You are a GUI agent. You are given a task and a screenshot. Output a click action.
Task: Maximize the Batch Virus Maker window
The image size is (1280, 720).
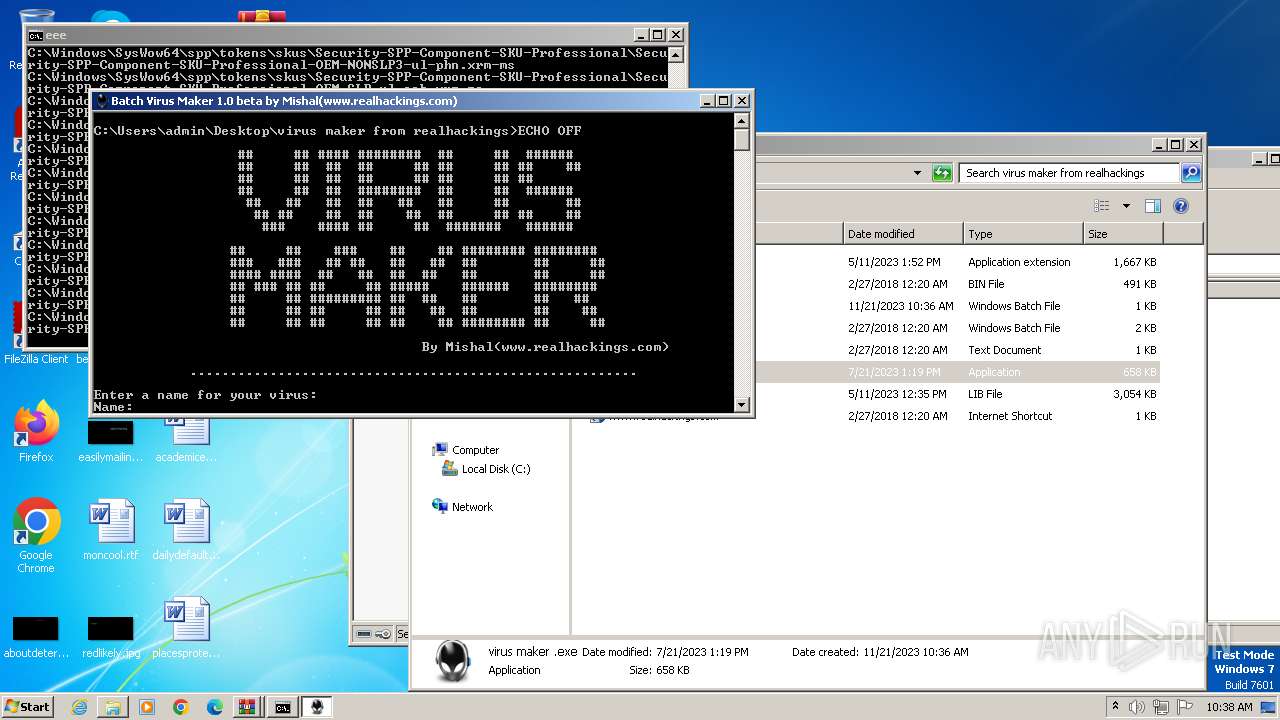click(725, 100)
